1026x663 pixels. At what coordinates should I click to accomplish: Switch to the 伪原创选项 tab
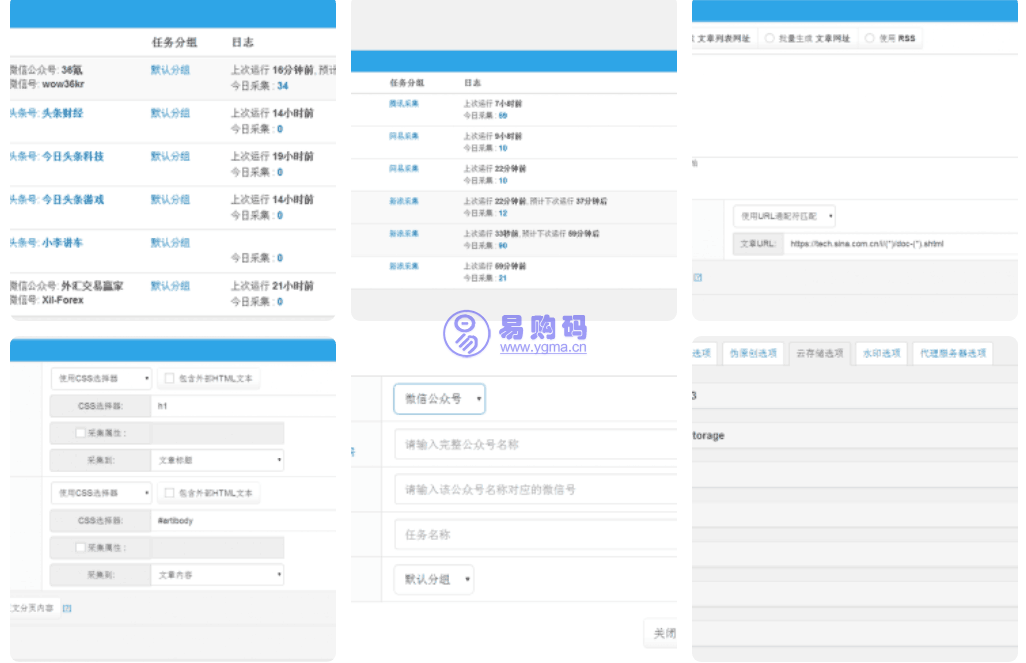click(752, 353)
